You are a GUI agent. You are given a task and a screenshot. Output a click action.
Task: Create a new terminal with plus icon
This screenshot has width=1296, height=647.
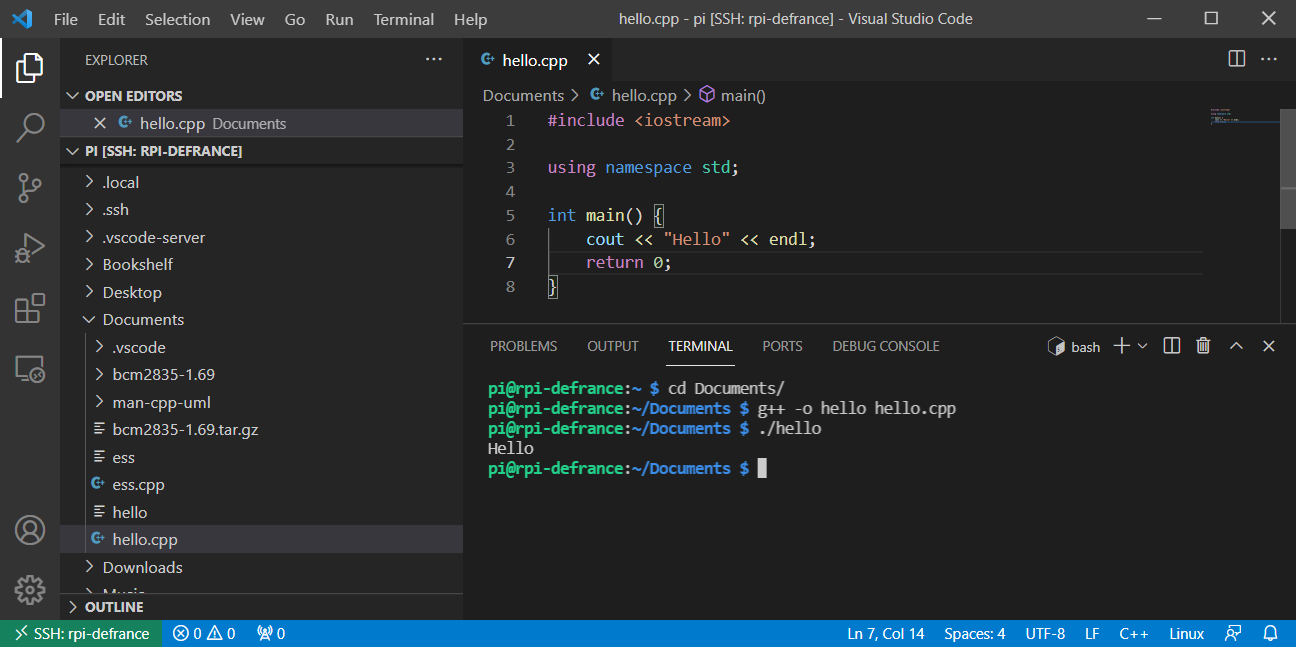point(1121,346)
